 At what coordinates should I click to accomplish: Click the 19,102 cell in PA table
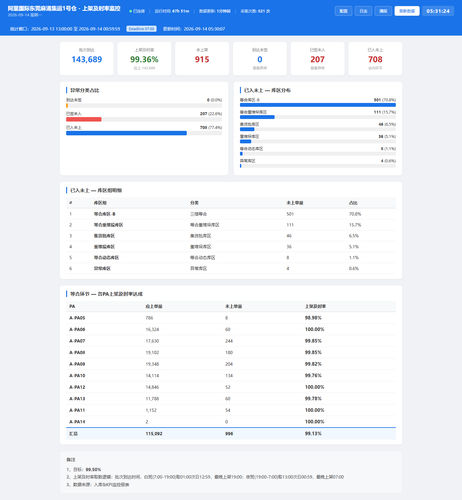152,352
